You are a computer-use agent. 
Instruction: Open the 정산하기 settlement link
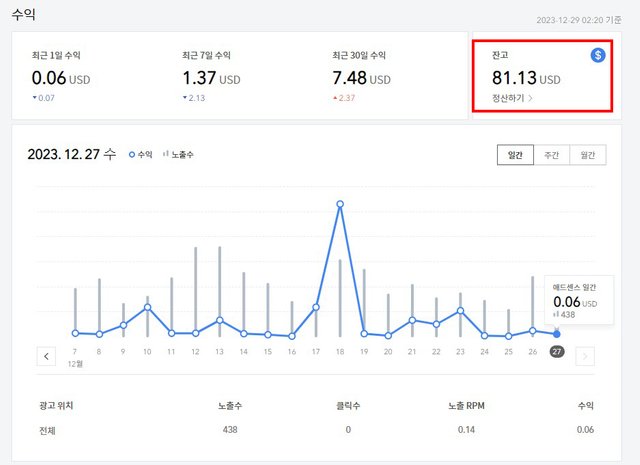(x=508, y=98)
